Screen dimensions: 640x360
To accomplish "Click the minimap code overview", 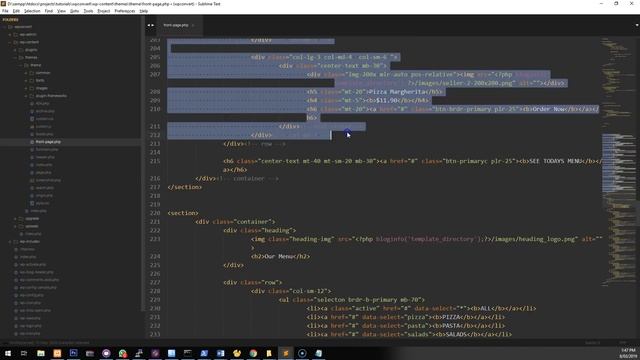I will coord(618,163).
